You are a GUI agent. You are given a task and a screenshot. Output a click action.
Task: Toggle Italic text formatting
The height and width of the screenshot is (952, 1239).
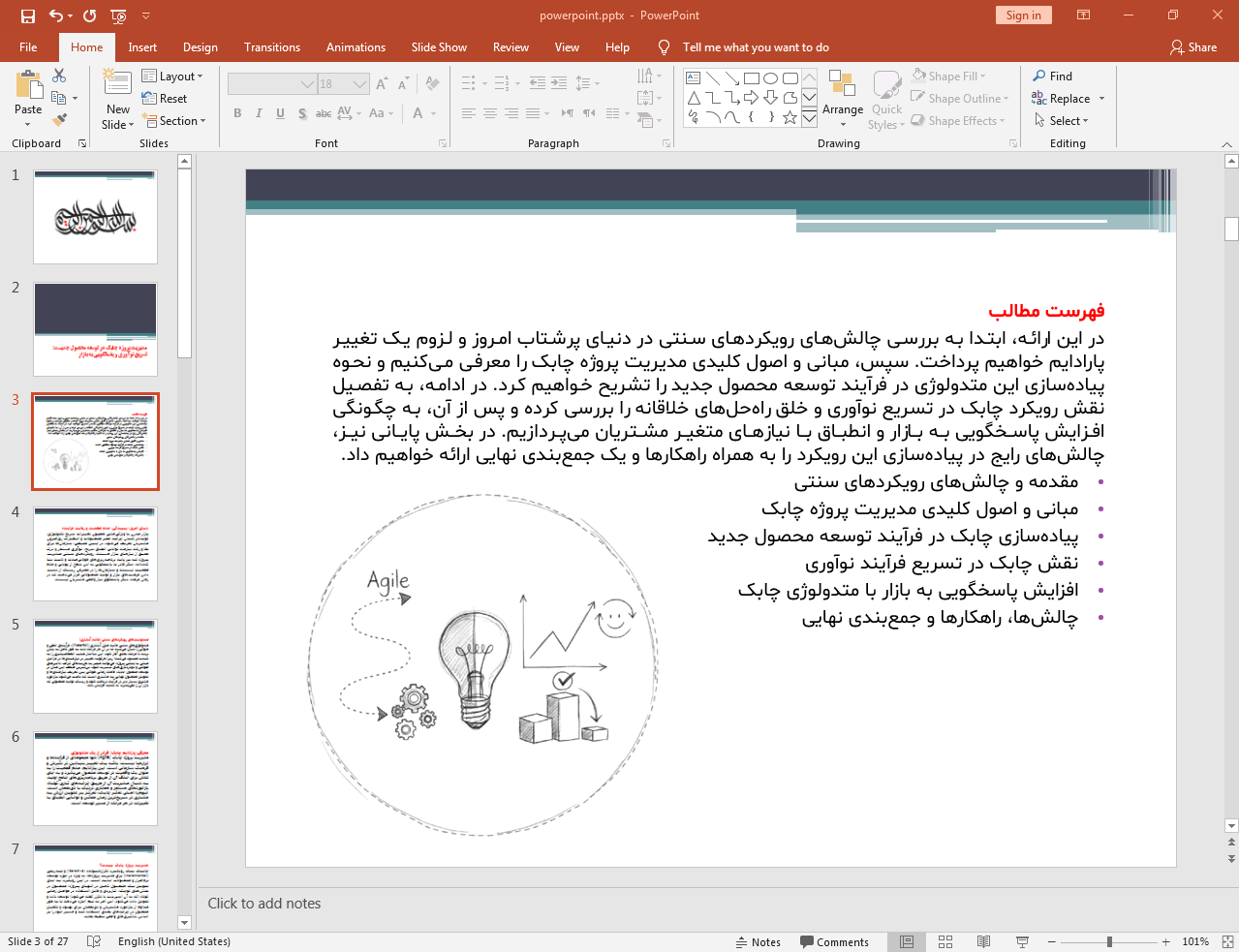click(x=259, y=113)
